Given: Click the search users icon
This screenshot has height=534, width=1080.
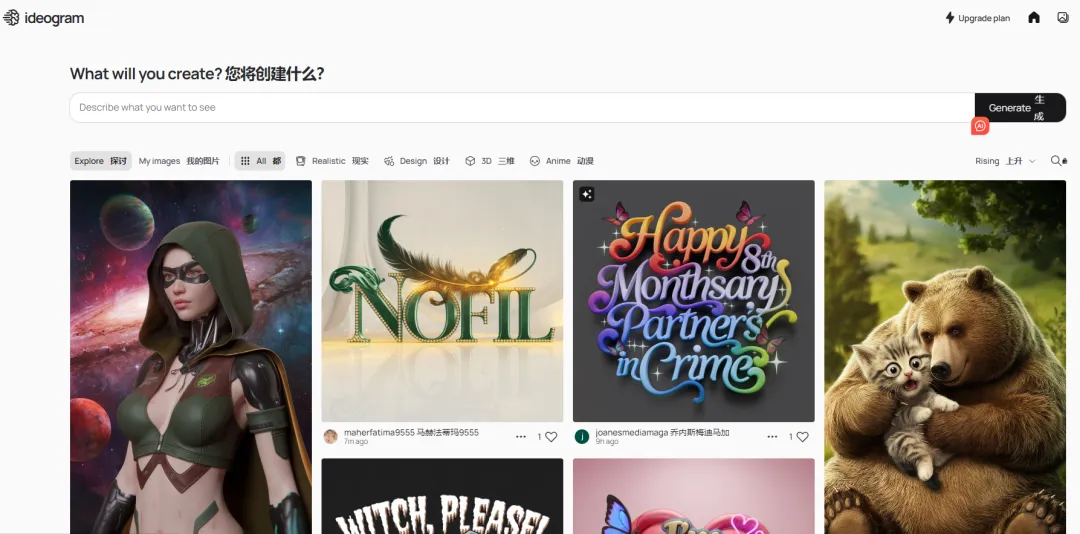Looking at the screenshot, I should click(1059, 161).
